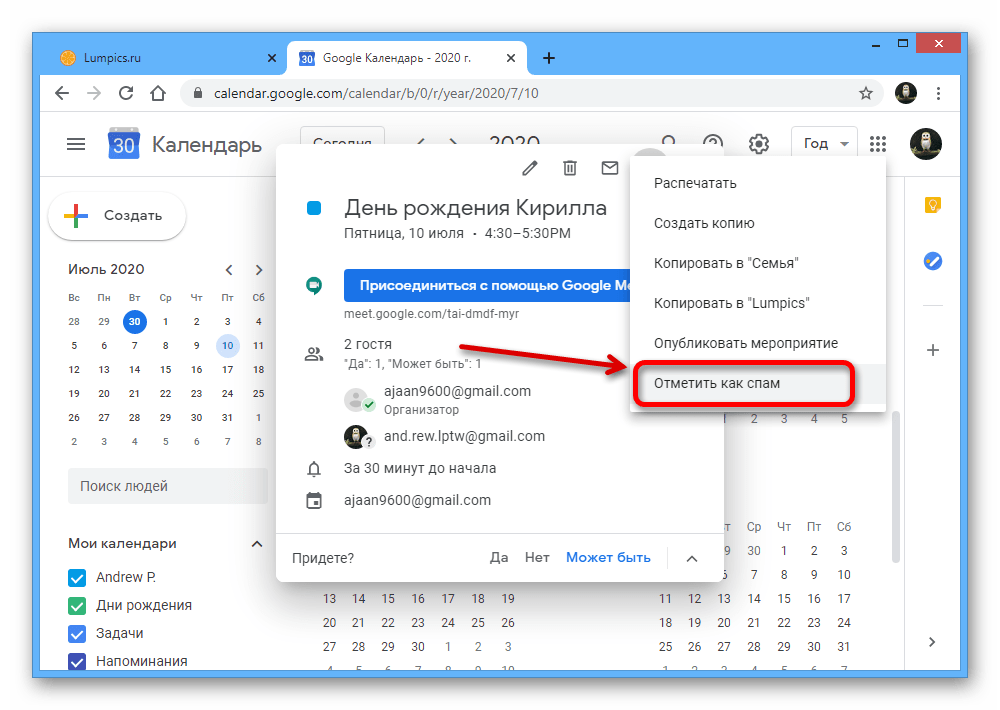Toggle the Задачи calendar checkbox
This screenshot has height=710, width=1000.
tap(77, 634)
